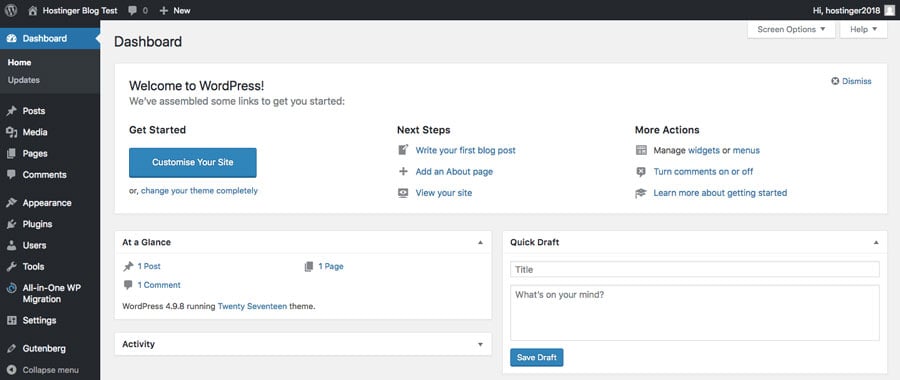
Task: Click the Media icon in sidebar
Action: tap(11, 132)
